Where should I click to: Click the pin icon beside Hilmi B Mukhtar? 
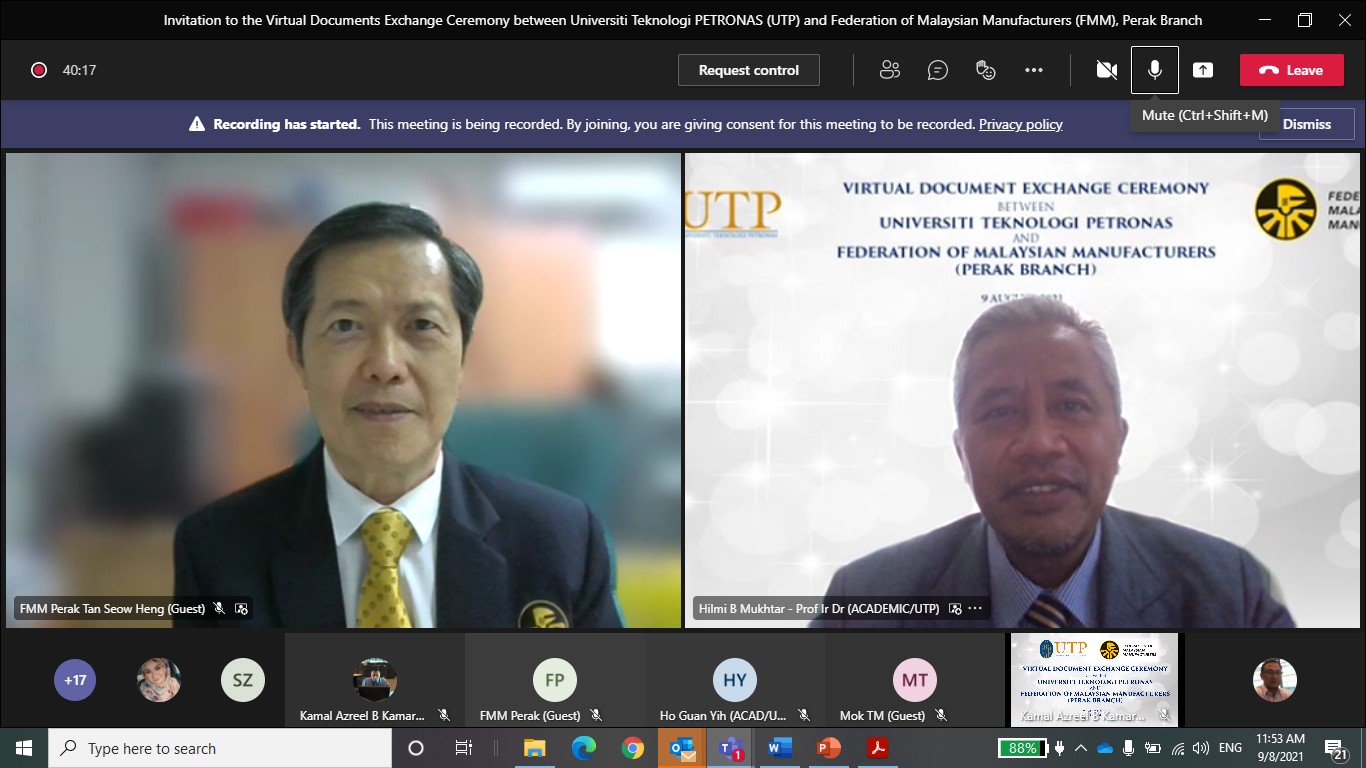point(955,608)
